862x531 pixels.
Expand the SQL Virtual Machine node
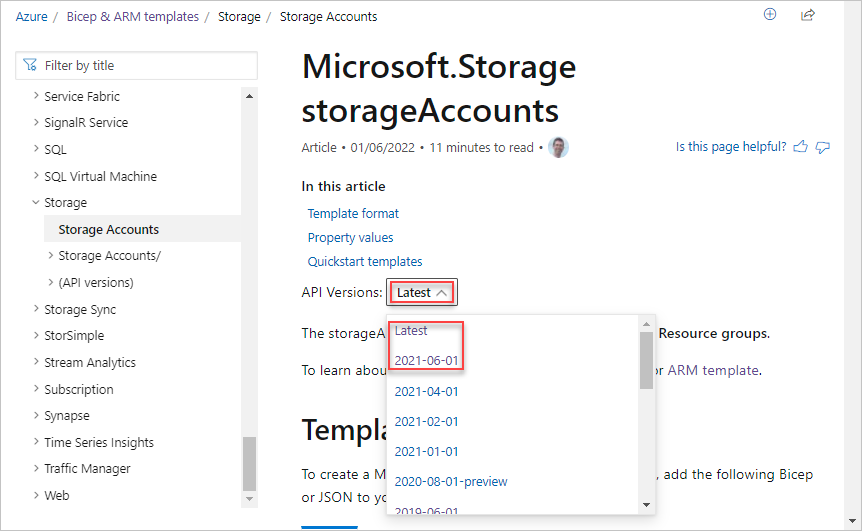click(x=36, y=176)
